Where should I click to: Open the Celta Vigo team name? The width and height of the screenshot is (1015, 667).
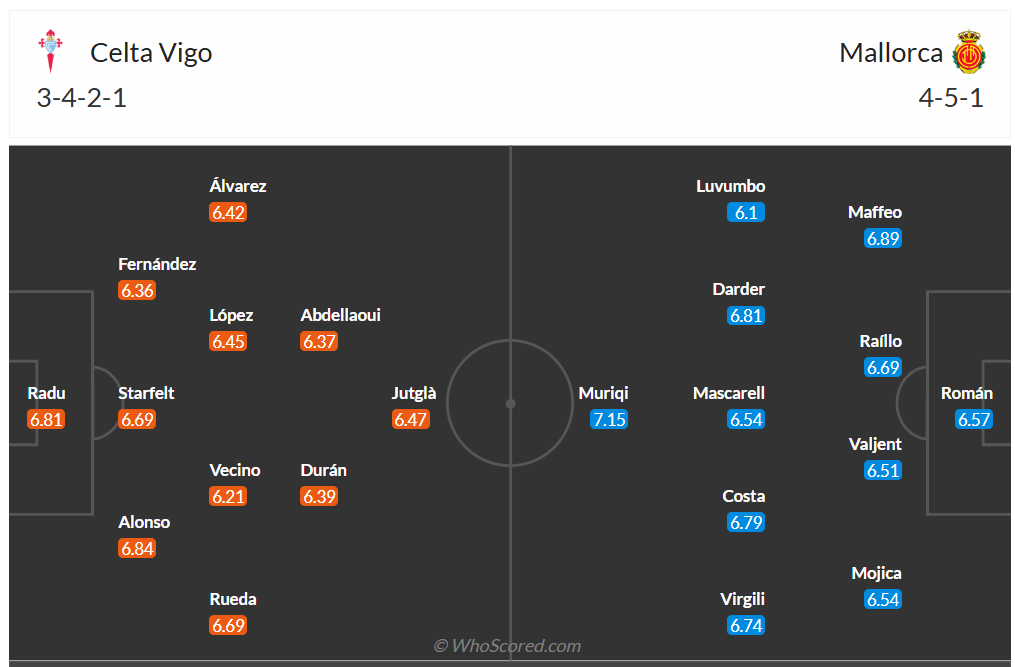click(x=151, y=52)
